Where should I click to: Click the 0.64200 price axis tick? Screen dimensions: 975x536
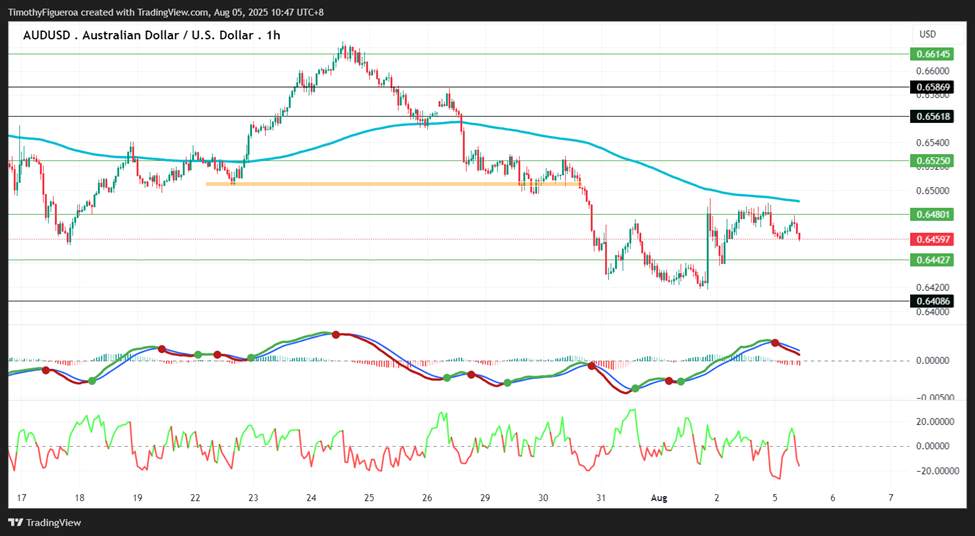pos(933,288)
